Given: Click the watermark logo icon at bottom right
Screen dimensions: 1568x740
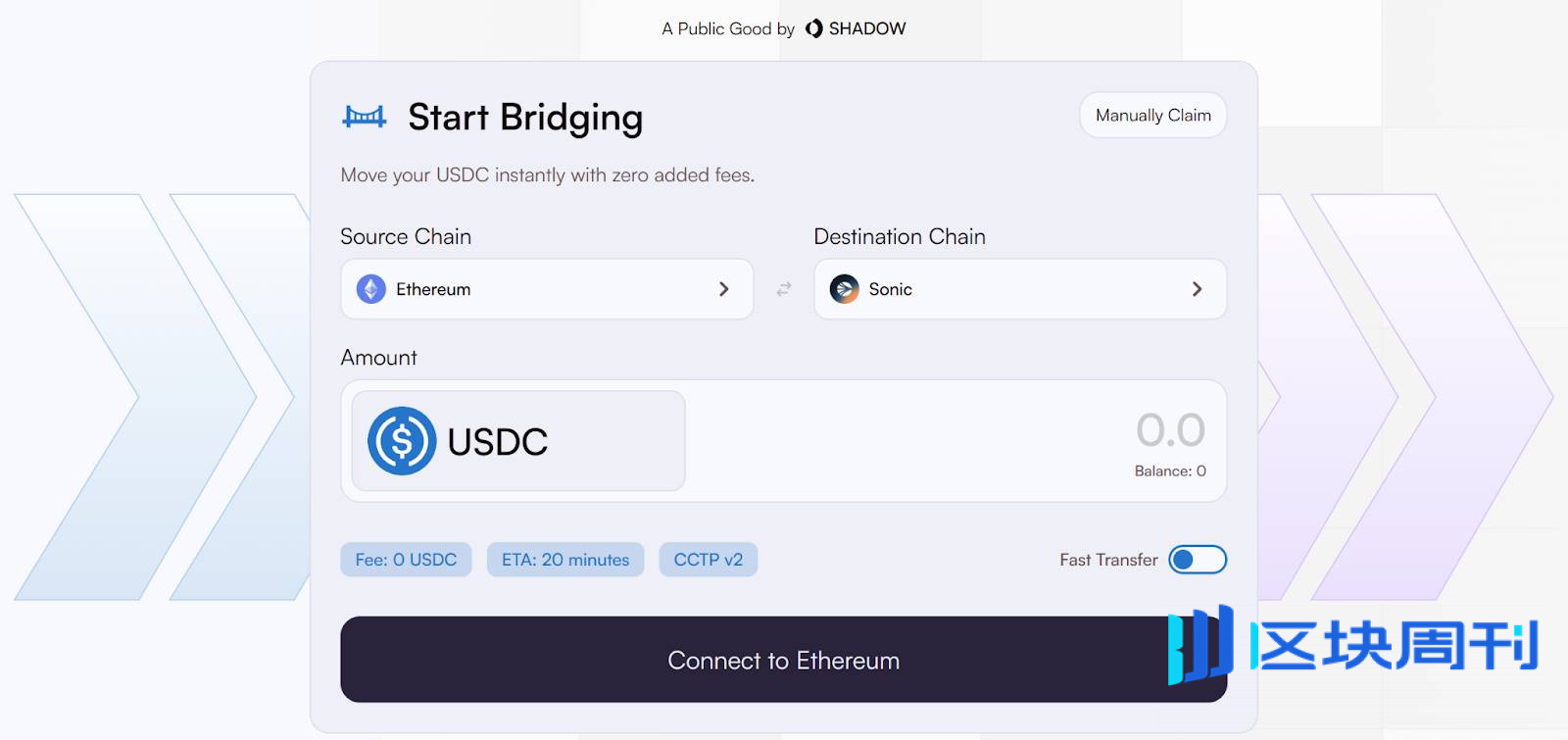Looking at the screenshot, I should pos(1200,645).
